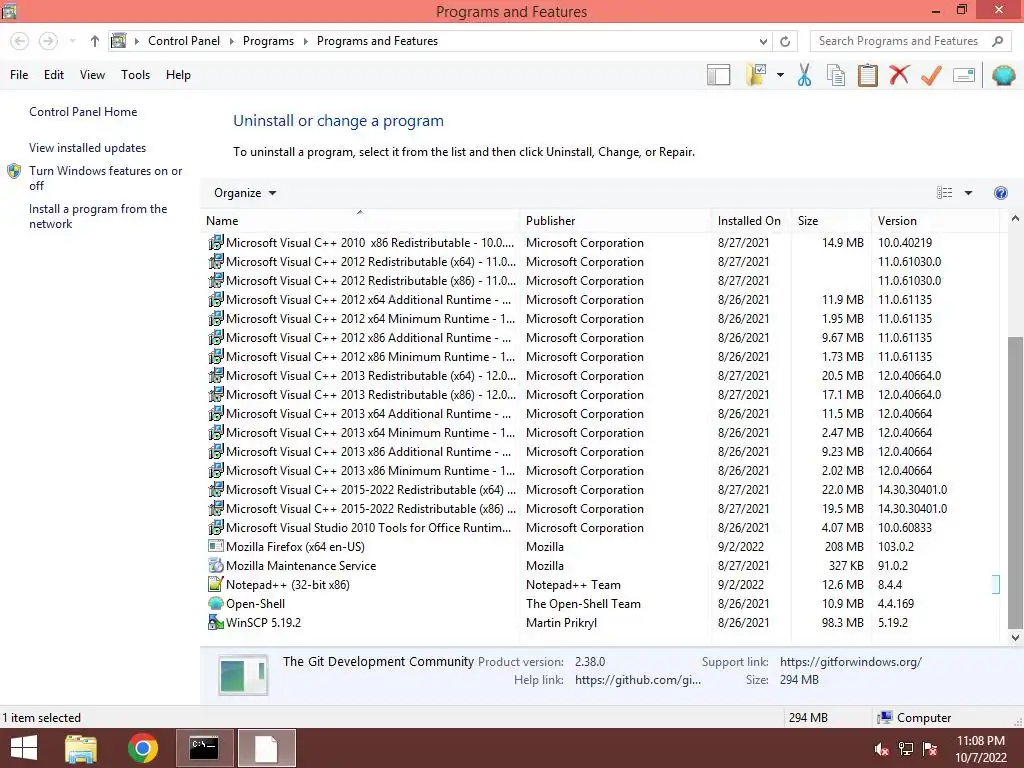Click the Open-Shell program icon
The height and width of the screenshot is (768, 1024).
point(216,603)
